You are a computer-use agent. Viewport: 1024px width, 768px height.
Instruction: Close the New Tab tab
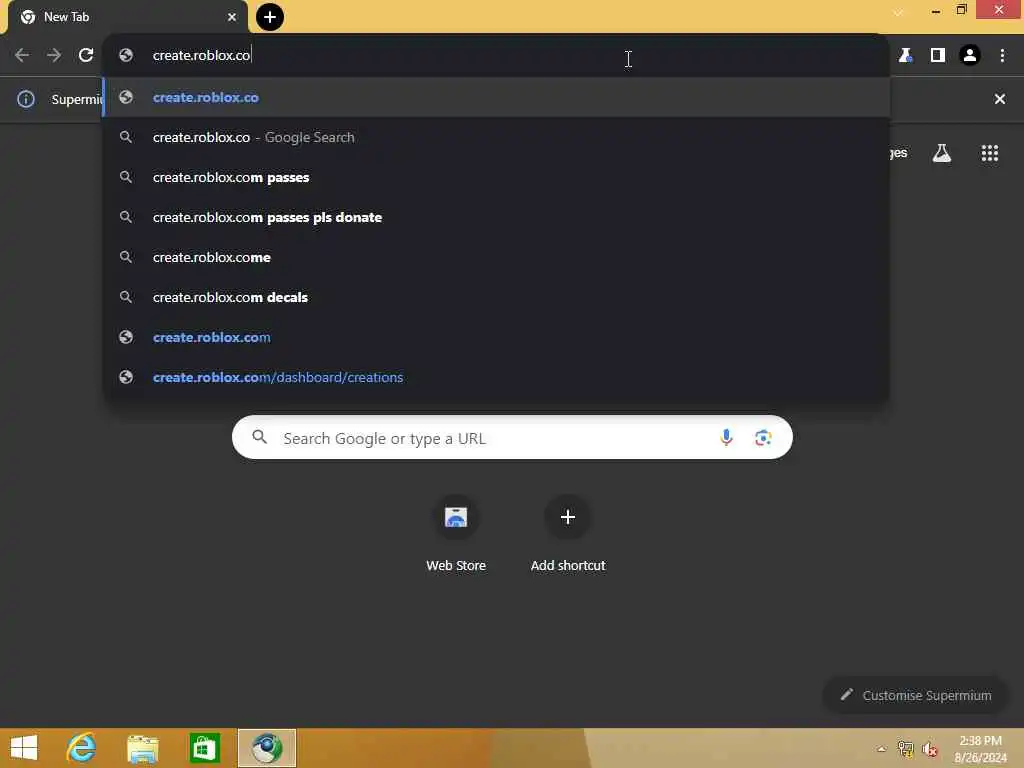tap(232, 17)
